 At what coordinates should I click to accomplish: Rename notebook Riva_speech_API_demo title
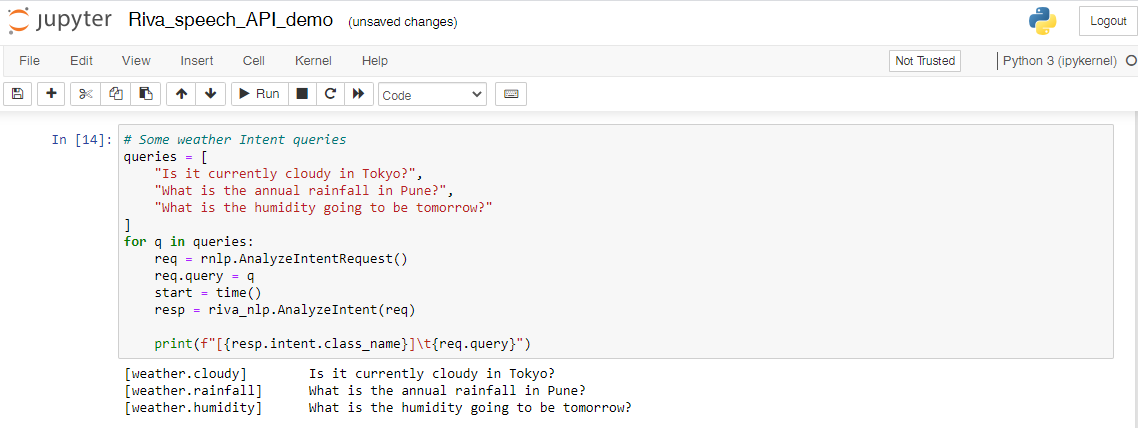(x=231, y=20)
